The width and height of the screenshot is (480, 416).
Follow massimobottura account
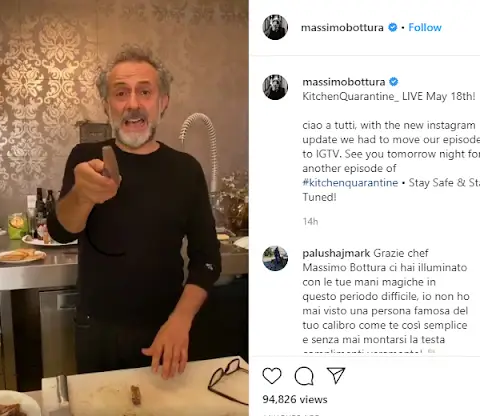(425, 27)
